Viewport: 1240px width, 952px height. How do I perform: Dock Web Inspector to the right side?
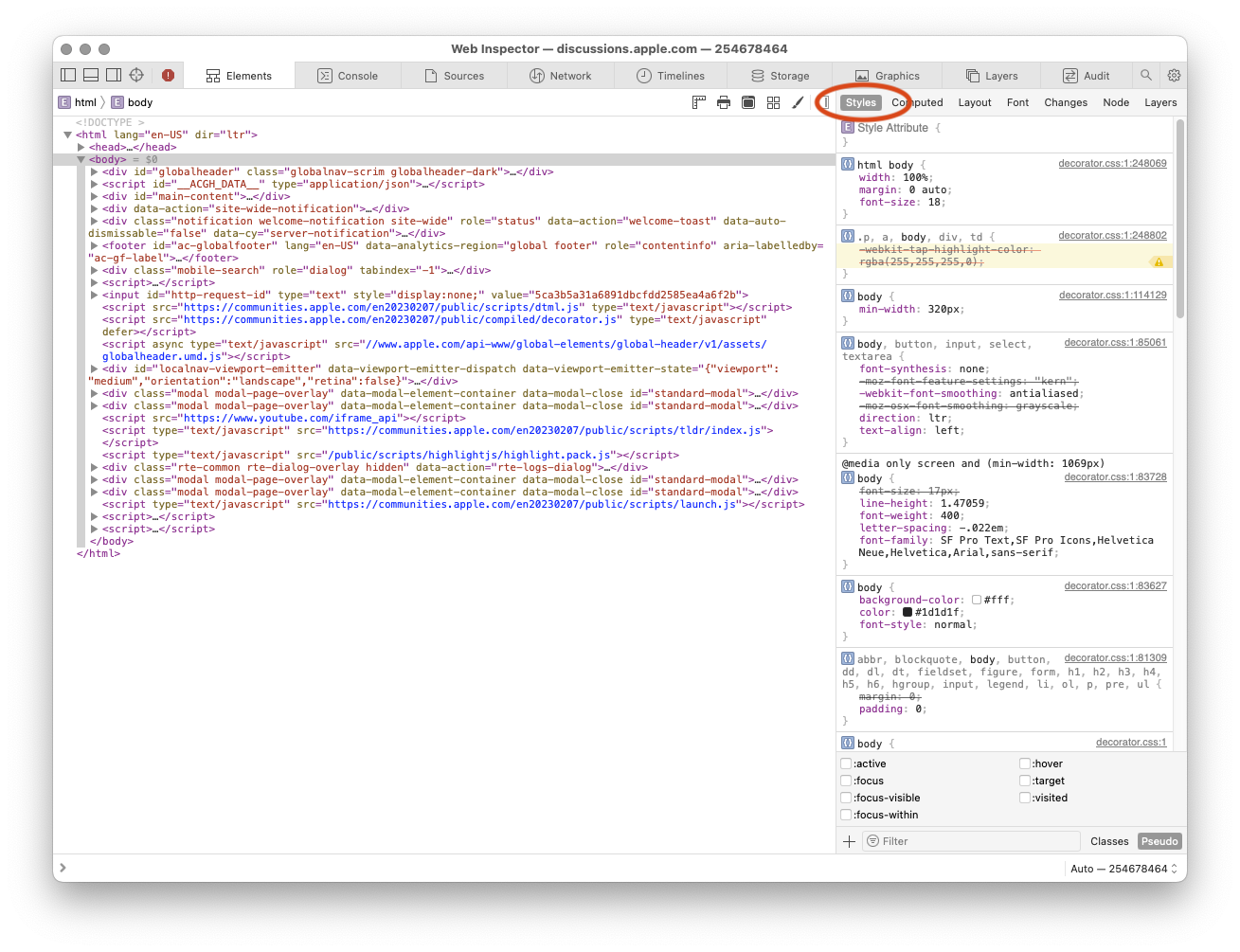click(114, 75)
